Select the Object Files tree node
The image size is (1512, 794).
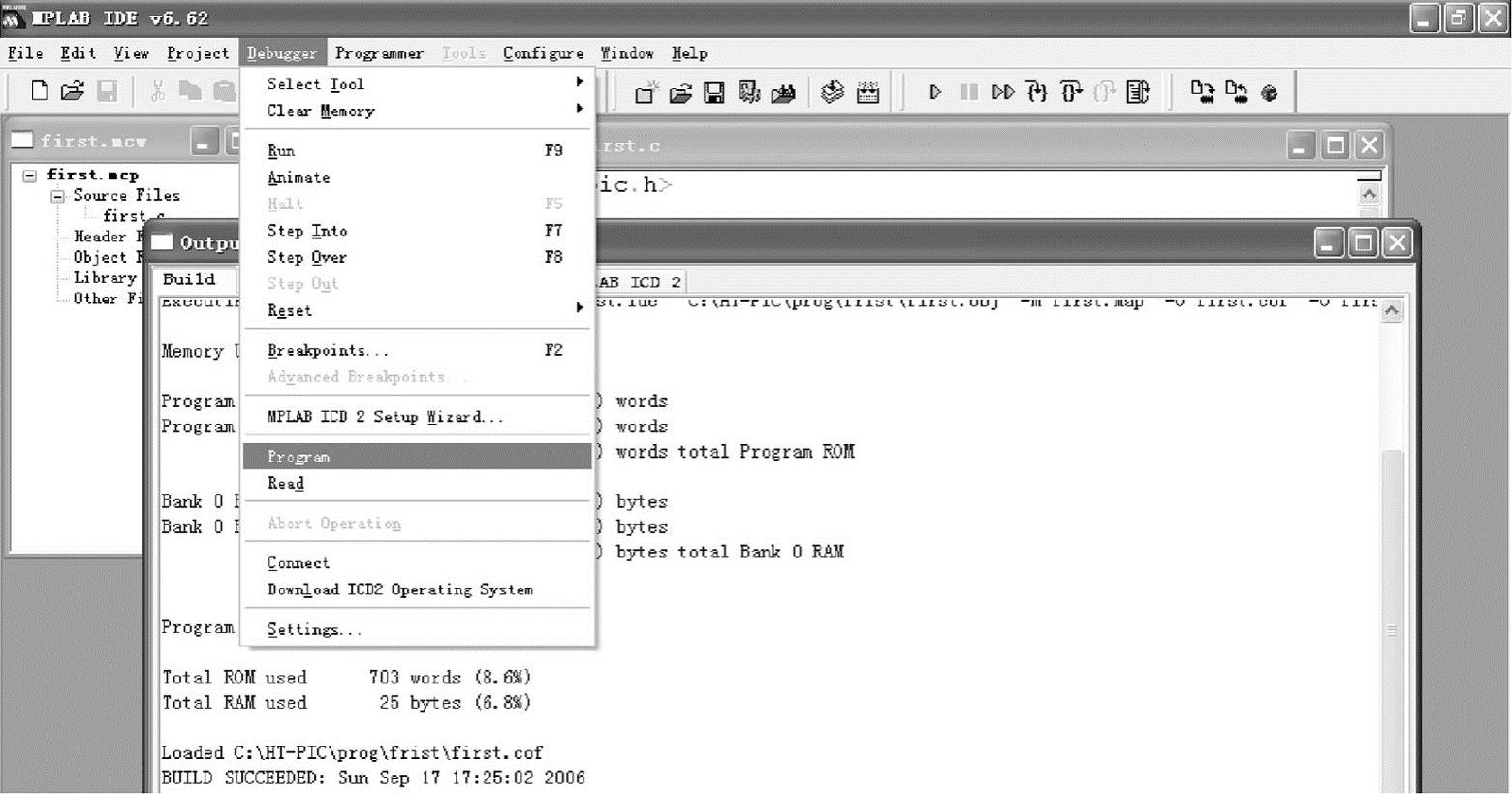coord(109,257)
